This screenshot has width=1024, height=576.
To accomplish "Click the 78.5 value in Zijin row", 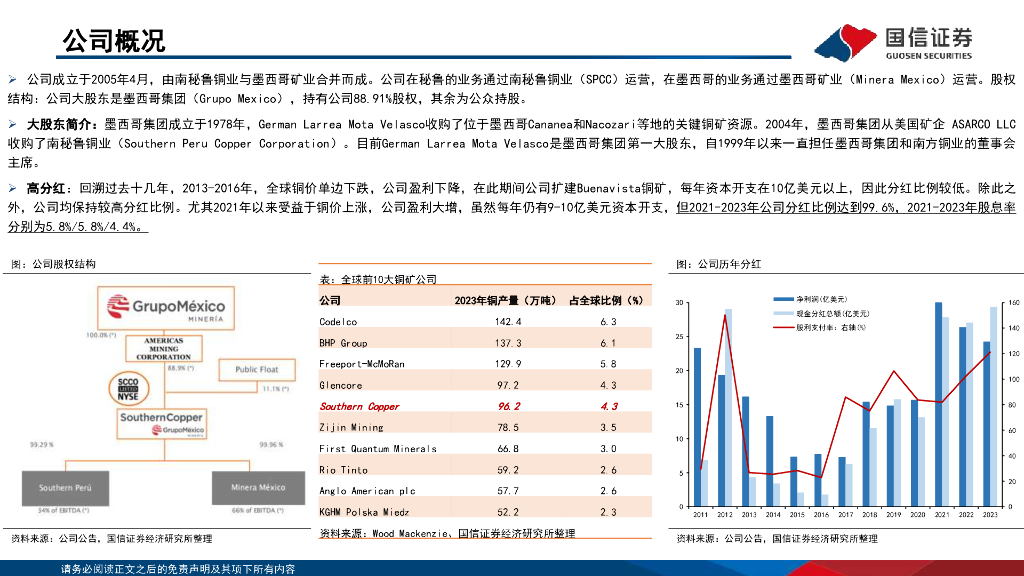I will [508, 427].
